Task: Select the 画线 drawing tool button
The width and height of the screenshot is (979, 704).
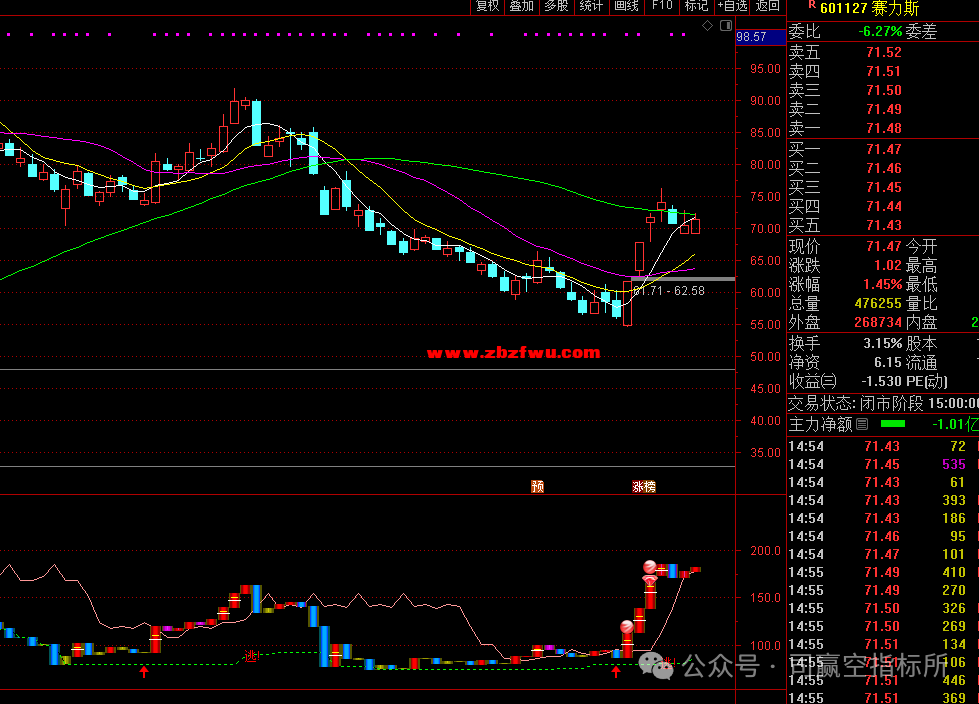Action: point(626,6)
